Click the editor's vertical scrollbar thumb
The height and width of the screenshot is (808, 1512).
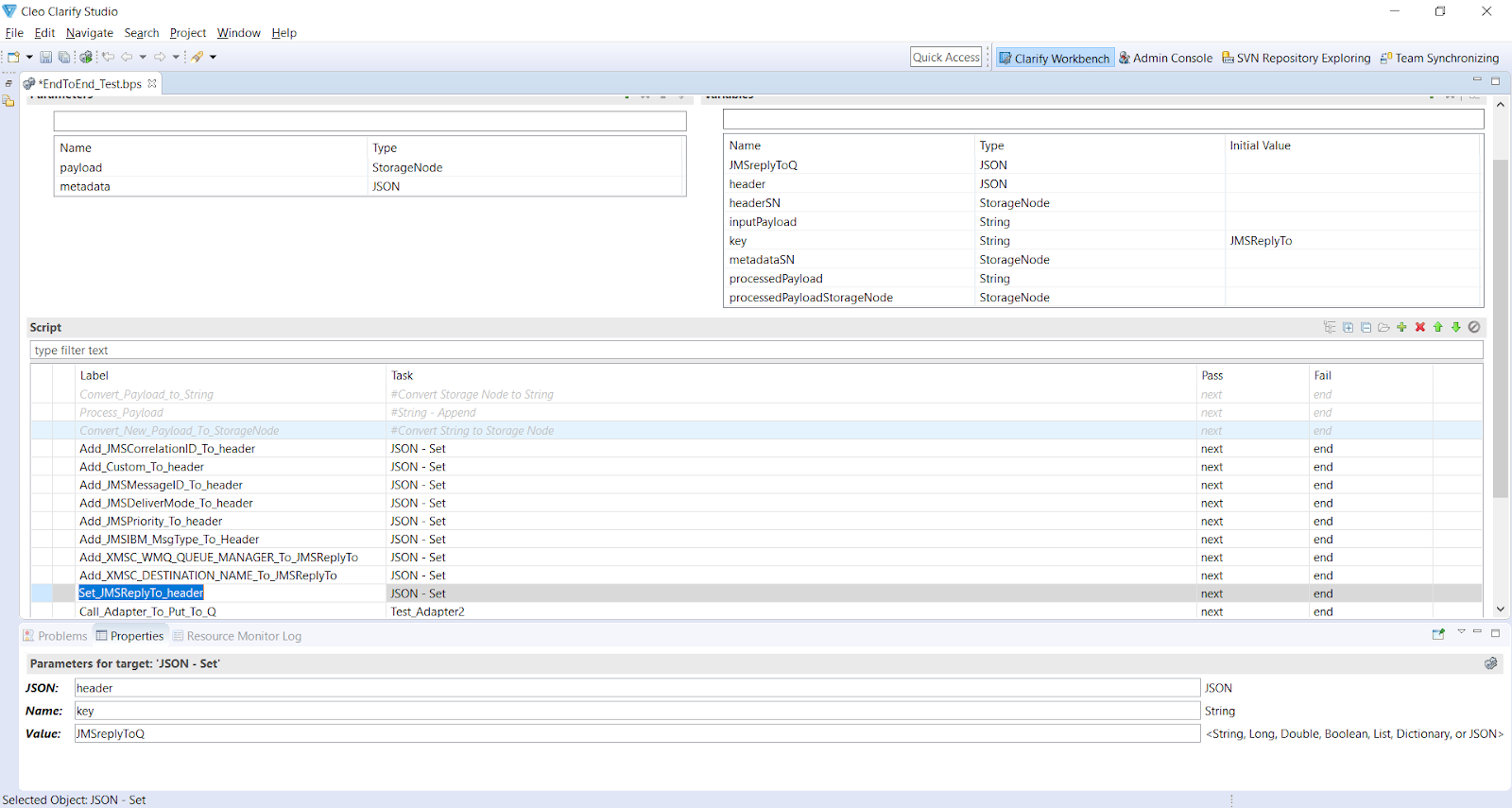point(1500,328)
